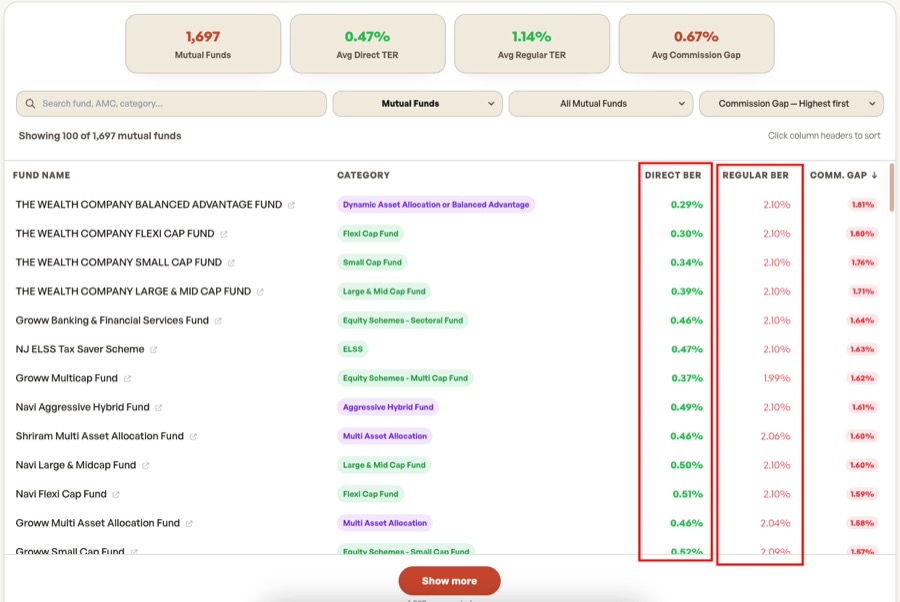Image resolution: width=900 pixels, height=602 pixels.
Task: Open external link icon for Shriram Multi Asset Allocation Fund
Action: pos(193,437)
